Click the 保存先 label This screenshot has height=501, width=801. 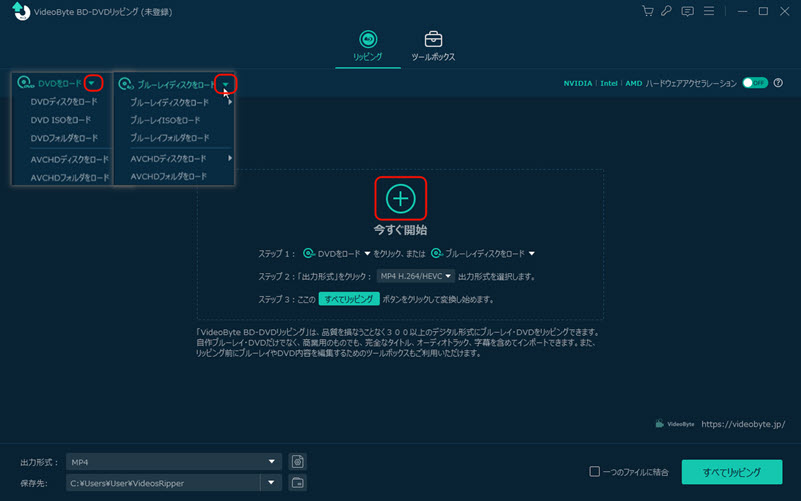[x=34, y=483]
